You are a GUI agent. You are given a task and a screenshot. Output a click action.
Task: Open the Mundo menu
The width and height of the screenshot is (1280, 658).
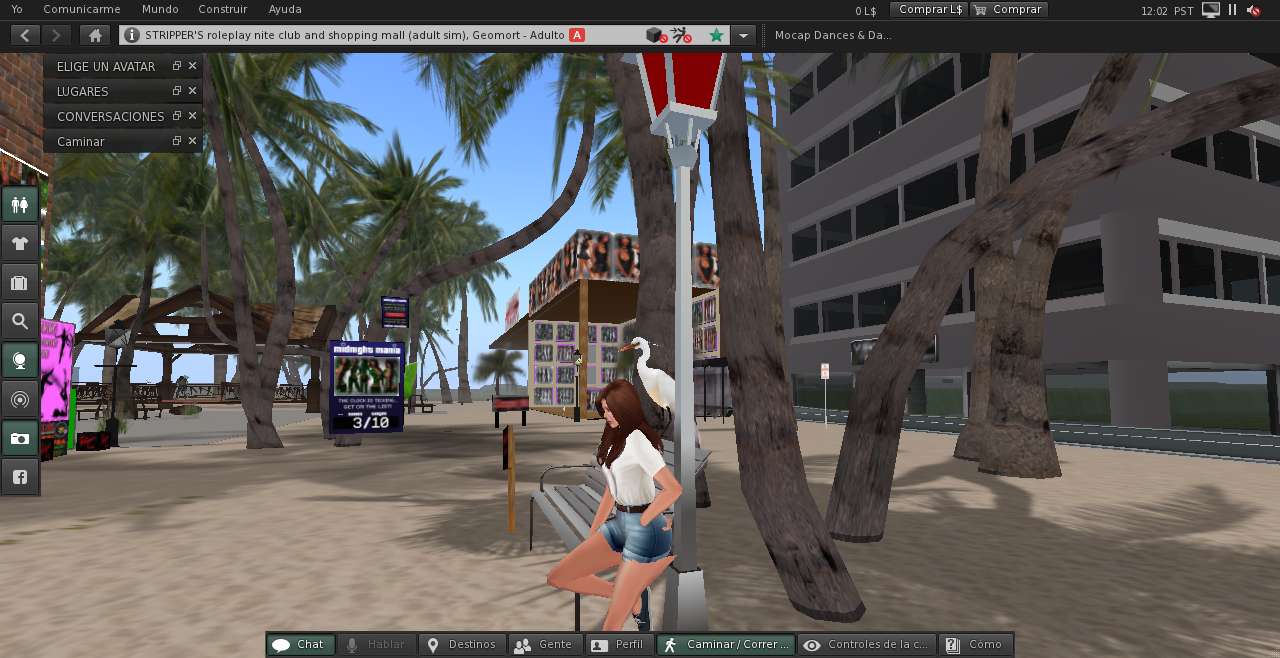point(160,9)
